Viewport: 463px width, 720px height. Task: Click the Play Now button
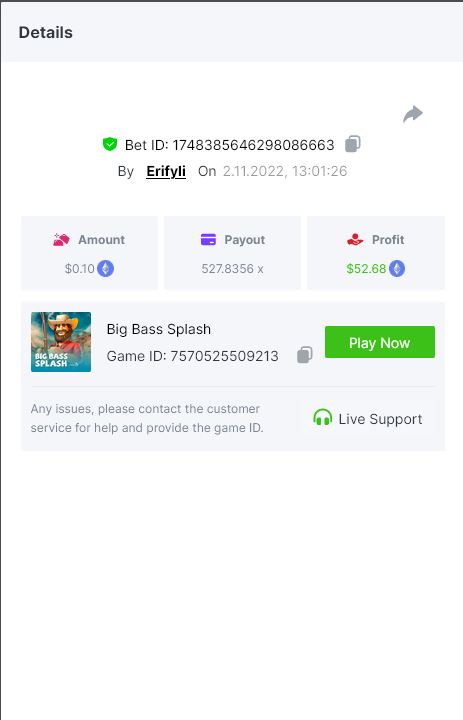(x=380, y=342)
